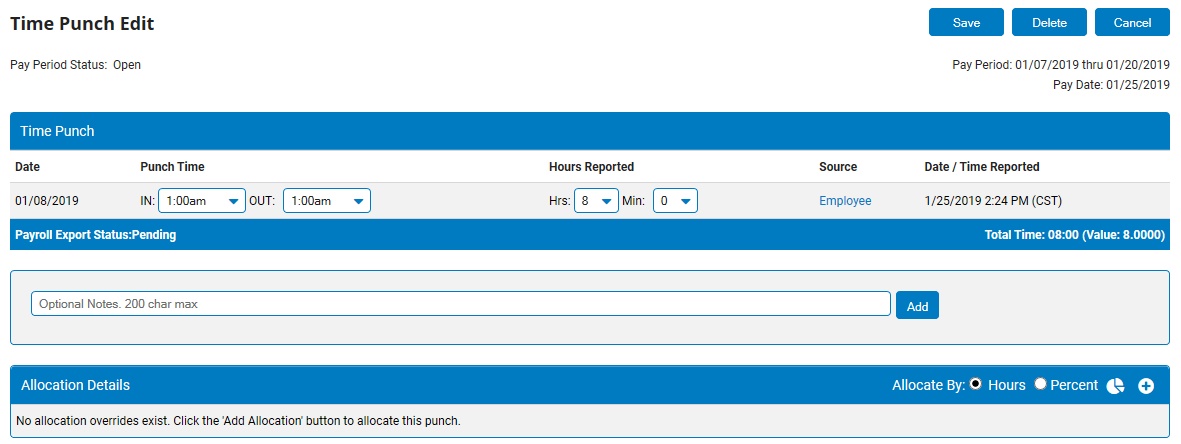
Task: Click the pie chart allocation icon
Action: (1116, 386)
